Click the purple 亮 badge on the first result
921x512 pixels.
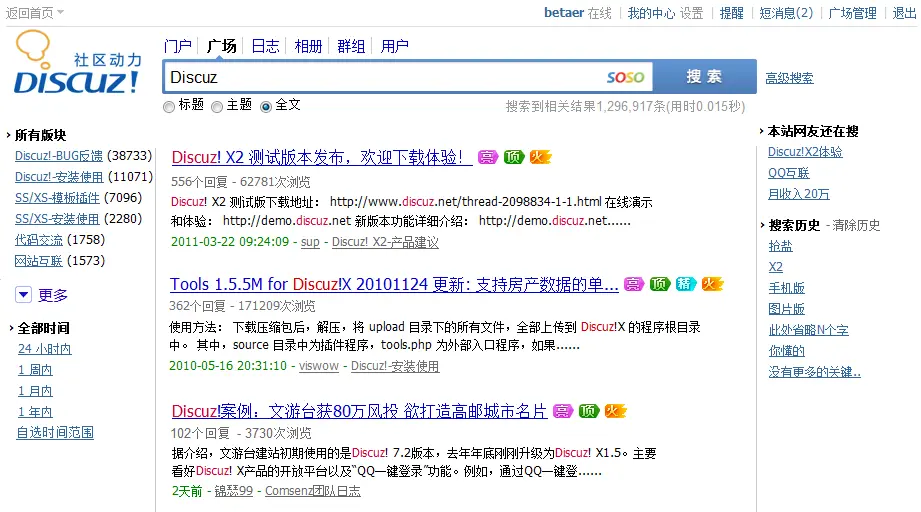click(x=487, y=157)
